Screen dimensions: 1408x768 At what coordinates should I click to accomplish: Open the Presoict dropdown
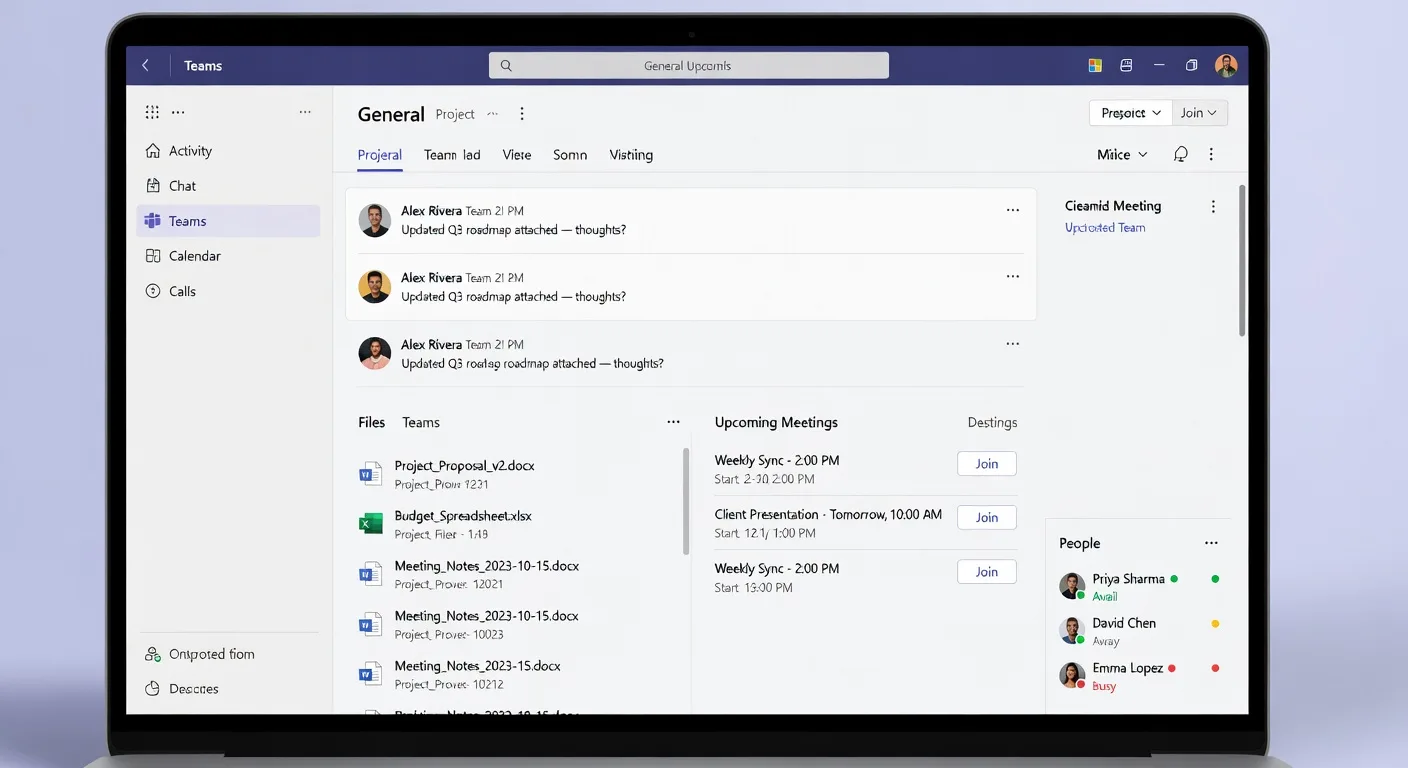[1130, 112]
